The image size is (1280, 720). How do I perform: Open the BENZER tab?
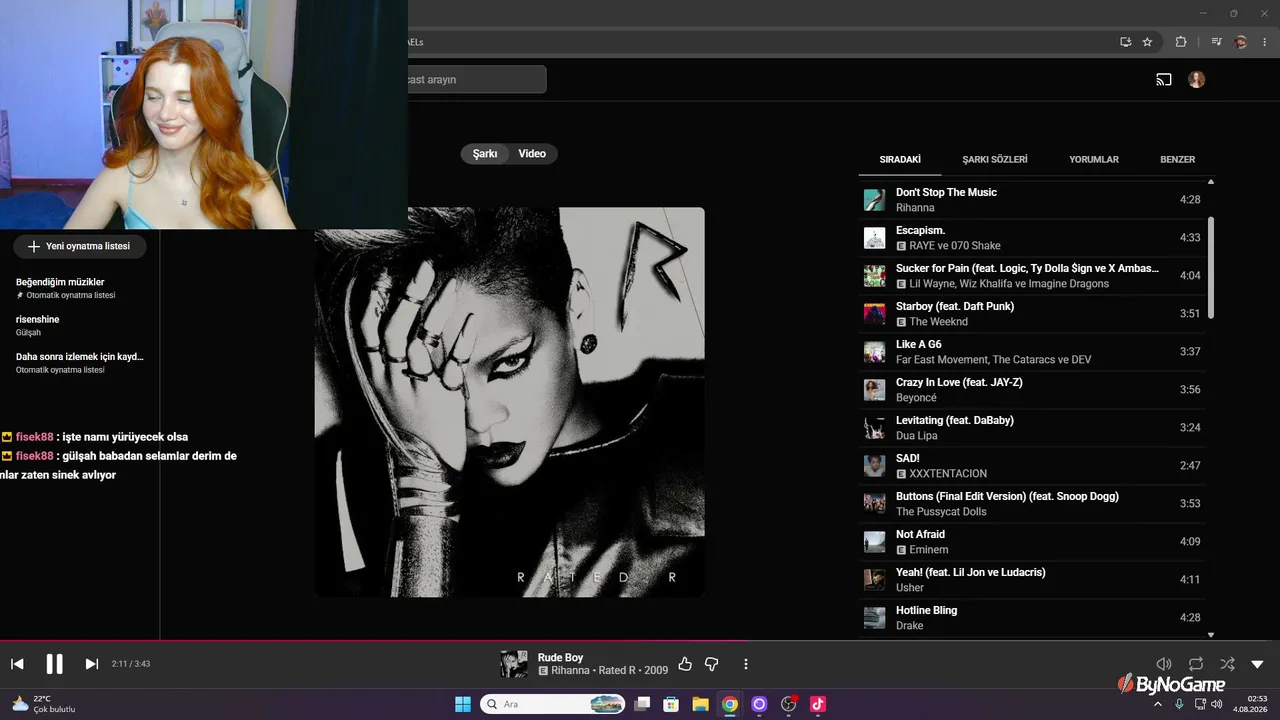point(1178,159)
